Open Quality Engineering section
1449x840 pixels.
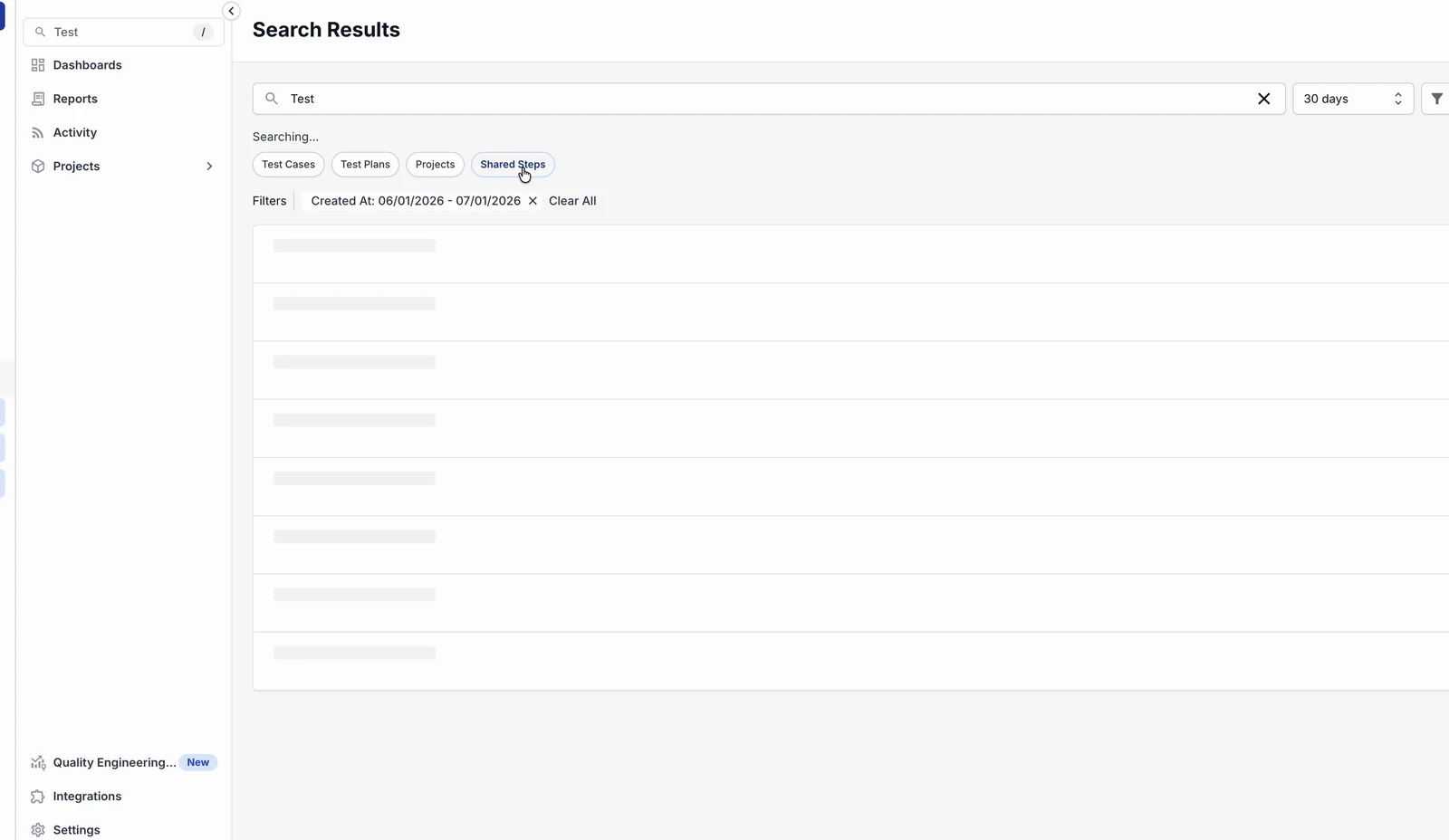(114, 762)
